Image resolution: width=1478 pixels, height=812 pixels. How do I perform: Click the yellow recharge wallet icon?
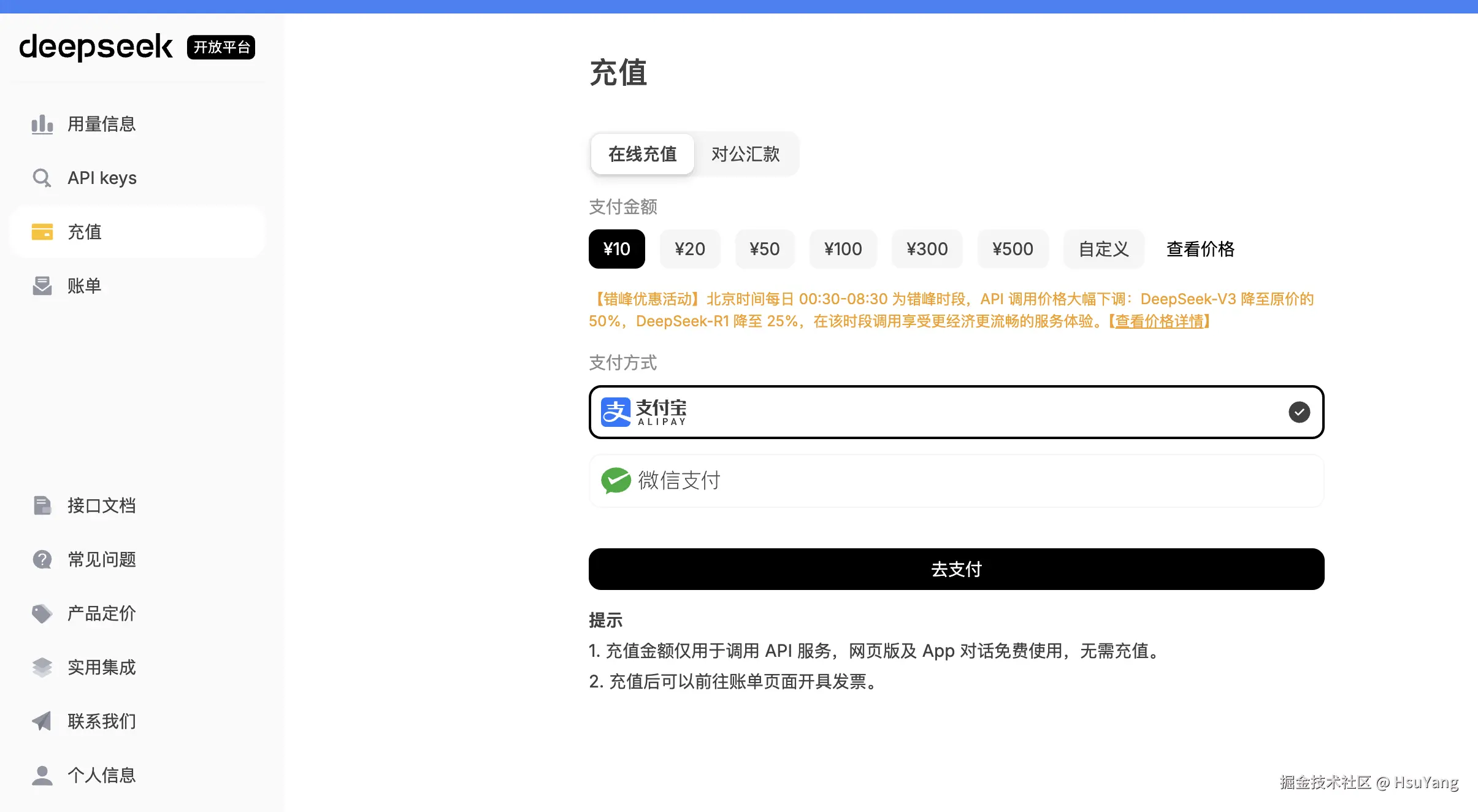pyautogui.click(x=42, y=232)
